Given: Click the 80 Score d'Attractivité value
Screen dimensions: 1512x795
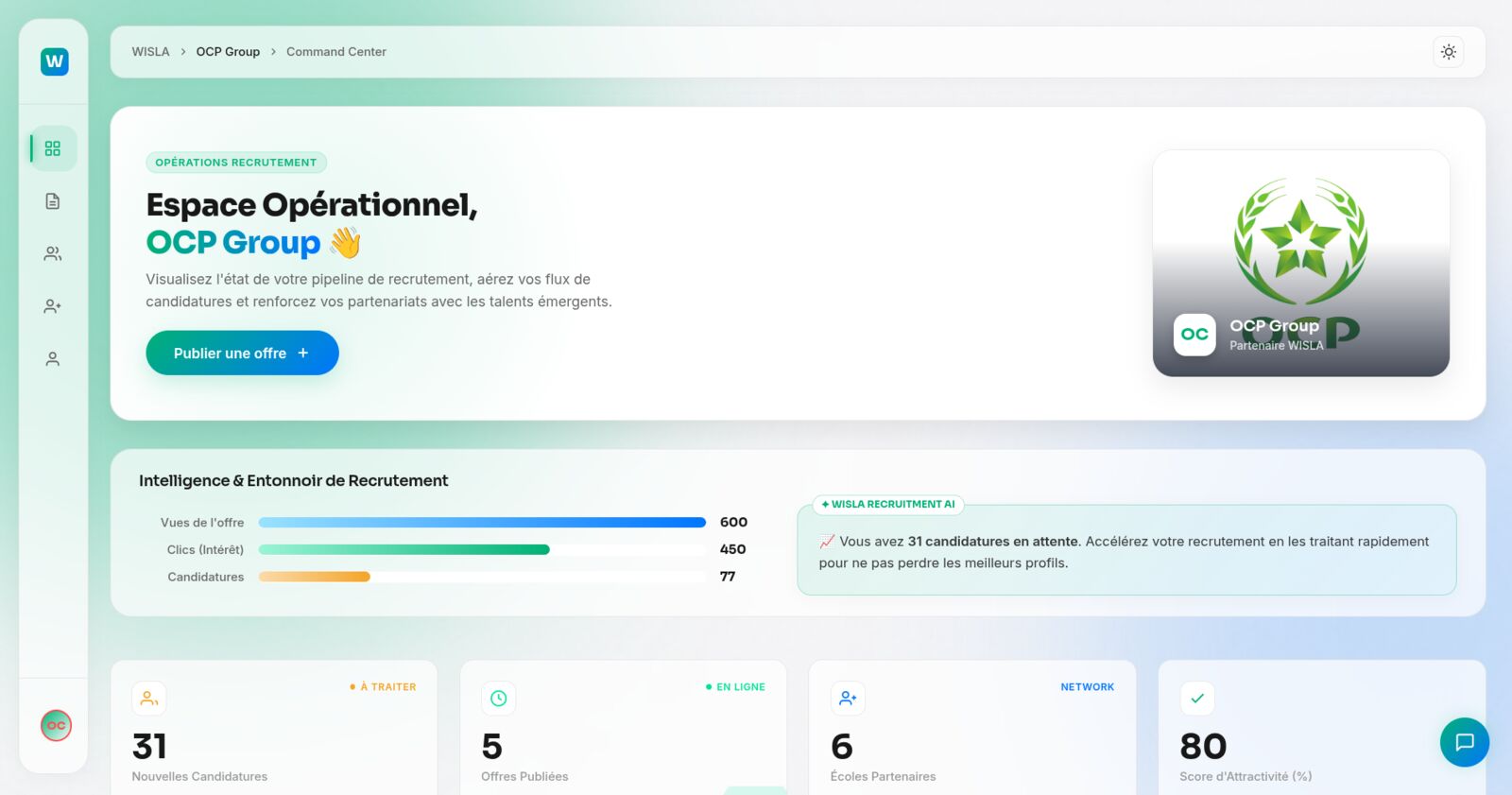Looking at the screenshot, I should pyautogui.click(x=1203, y=747).
